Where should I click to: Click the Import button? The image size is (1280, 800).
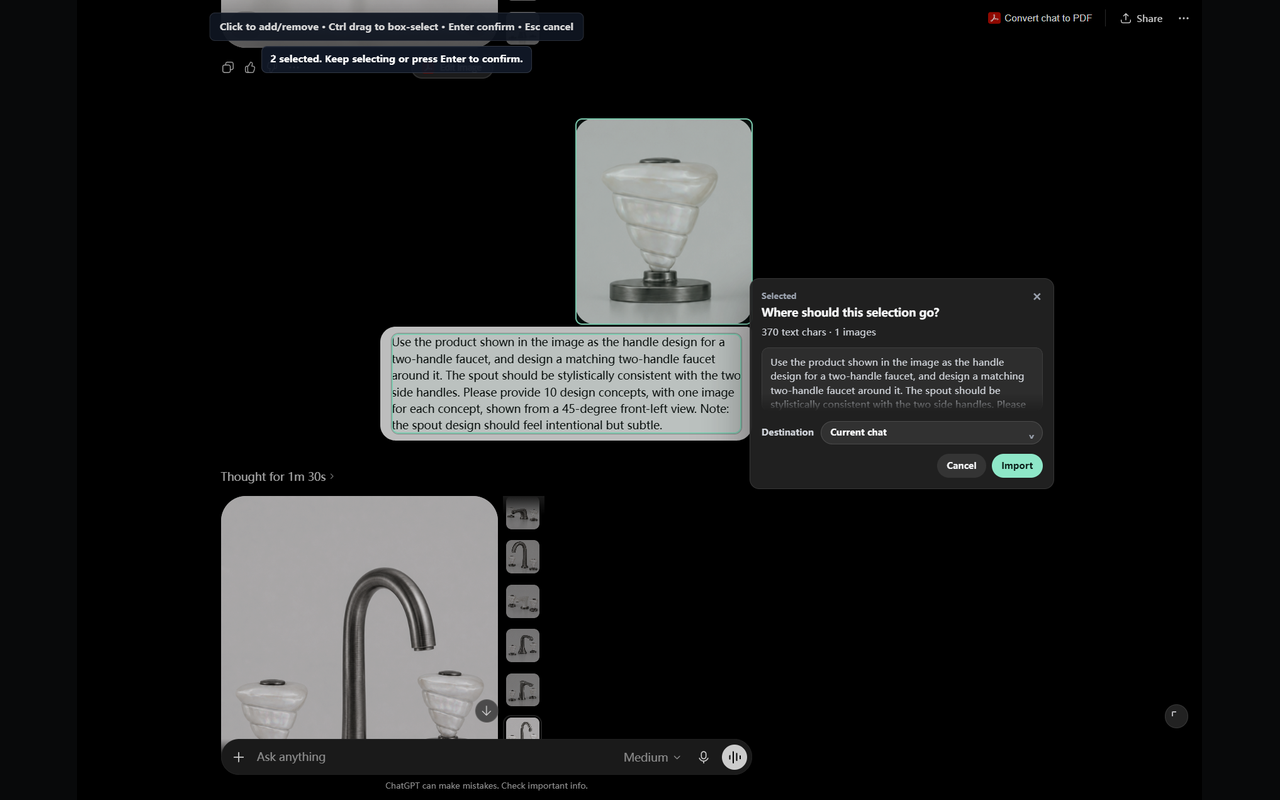coord(1017,465)
